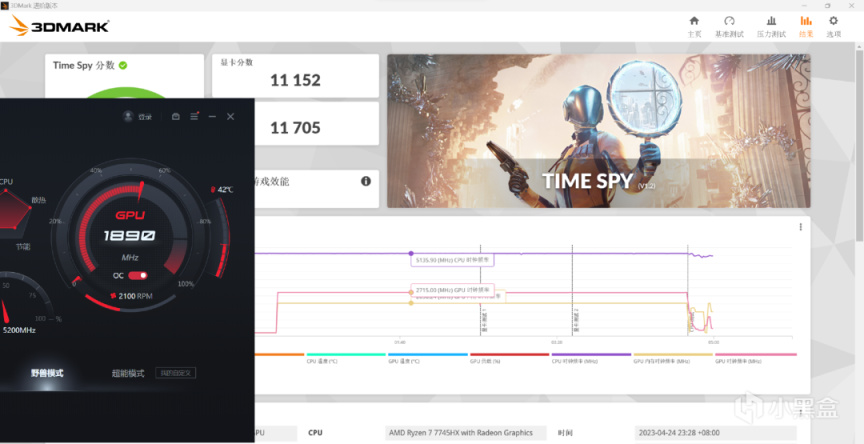This screenshot has height=444, width=864.
Task: Switch to 超能模式 mode
Action: [x=128, y=373]
